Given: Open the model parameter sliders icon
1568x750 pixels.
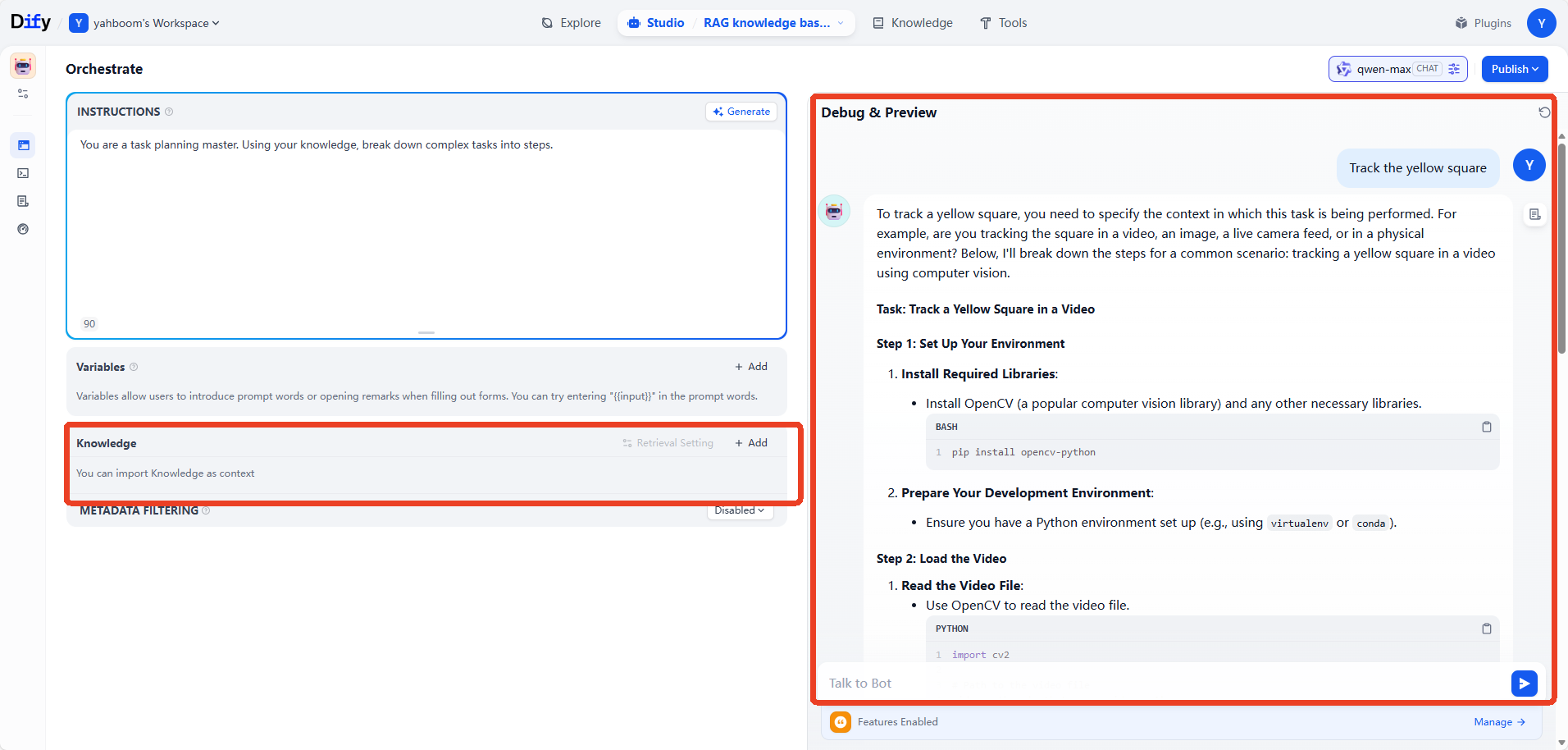Looking at the screenshot, I should click(x=1454, y=69).
